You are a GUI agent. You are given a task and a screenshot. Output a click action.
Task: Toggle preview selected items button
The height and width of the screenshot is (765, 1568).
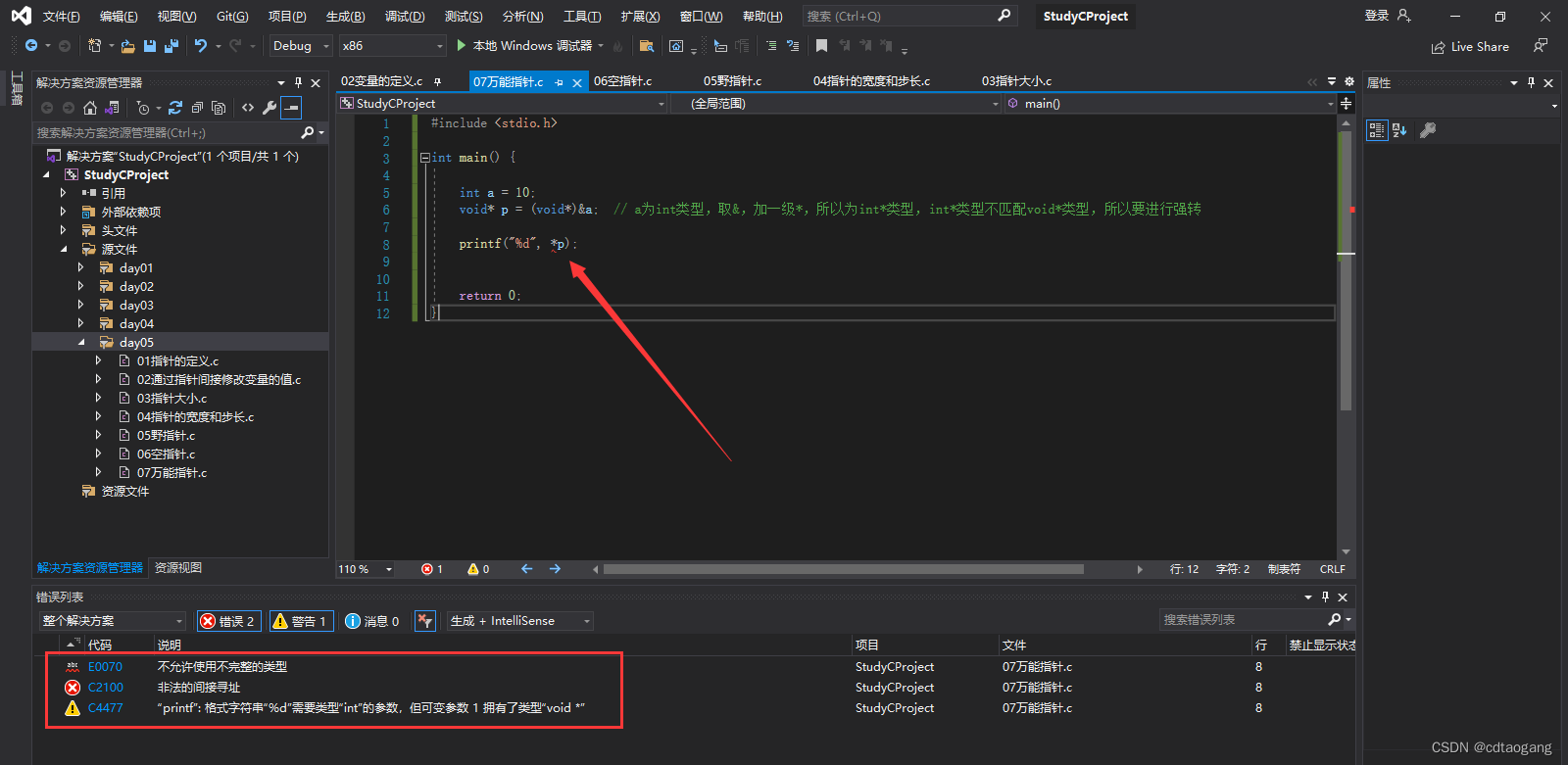point(291,108)
